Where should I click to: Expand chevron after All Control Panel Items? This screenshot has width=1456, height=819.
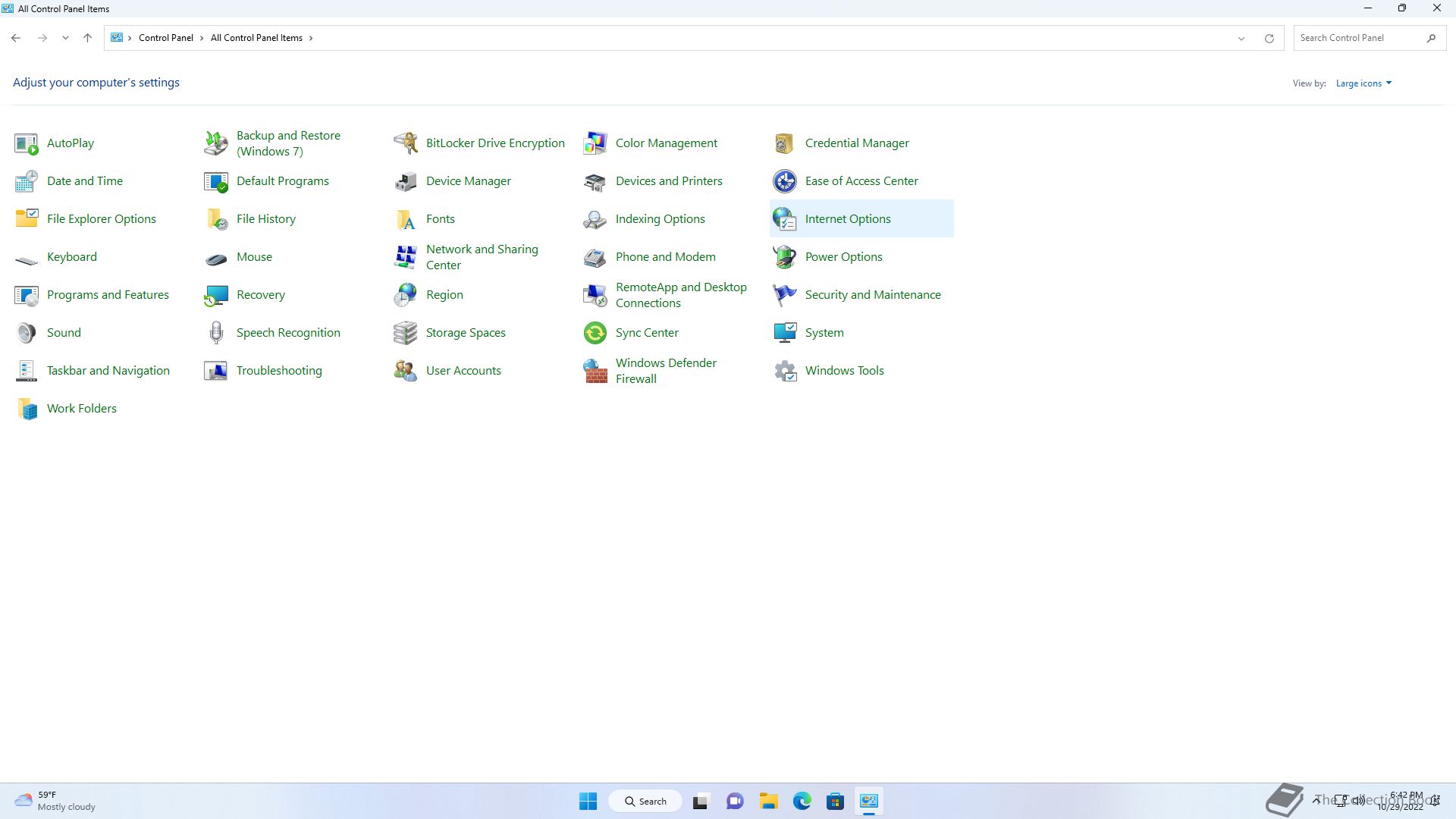(311, 38)
